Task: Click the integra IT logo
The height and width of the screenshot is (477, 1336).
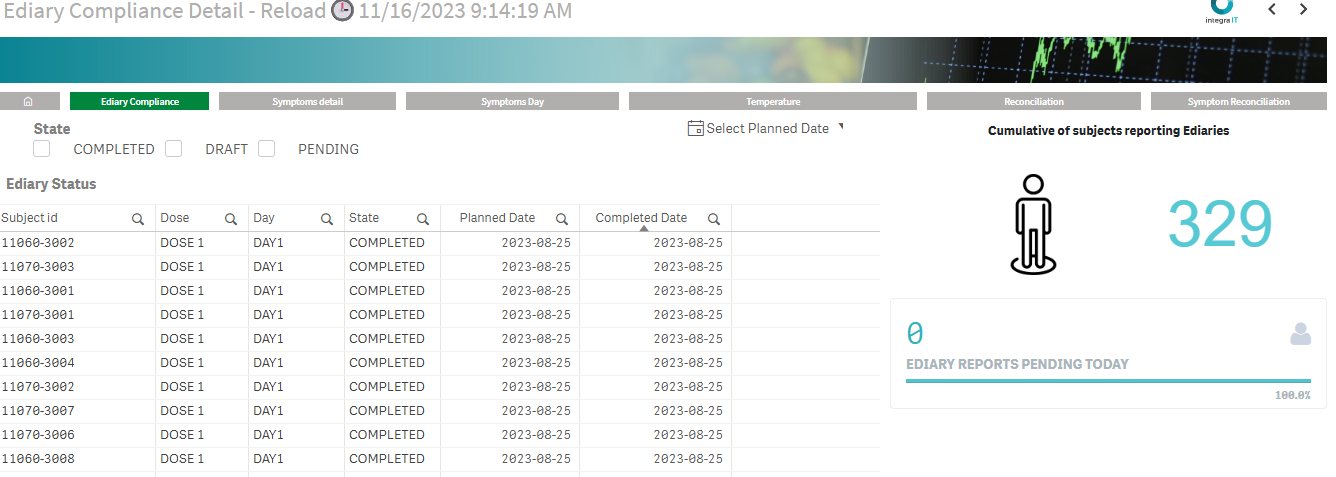Action: tap(1222, 10)
